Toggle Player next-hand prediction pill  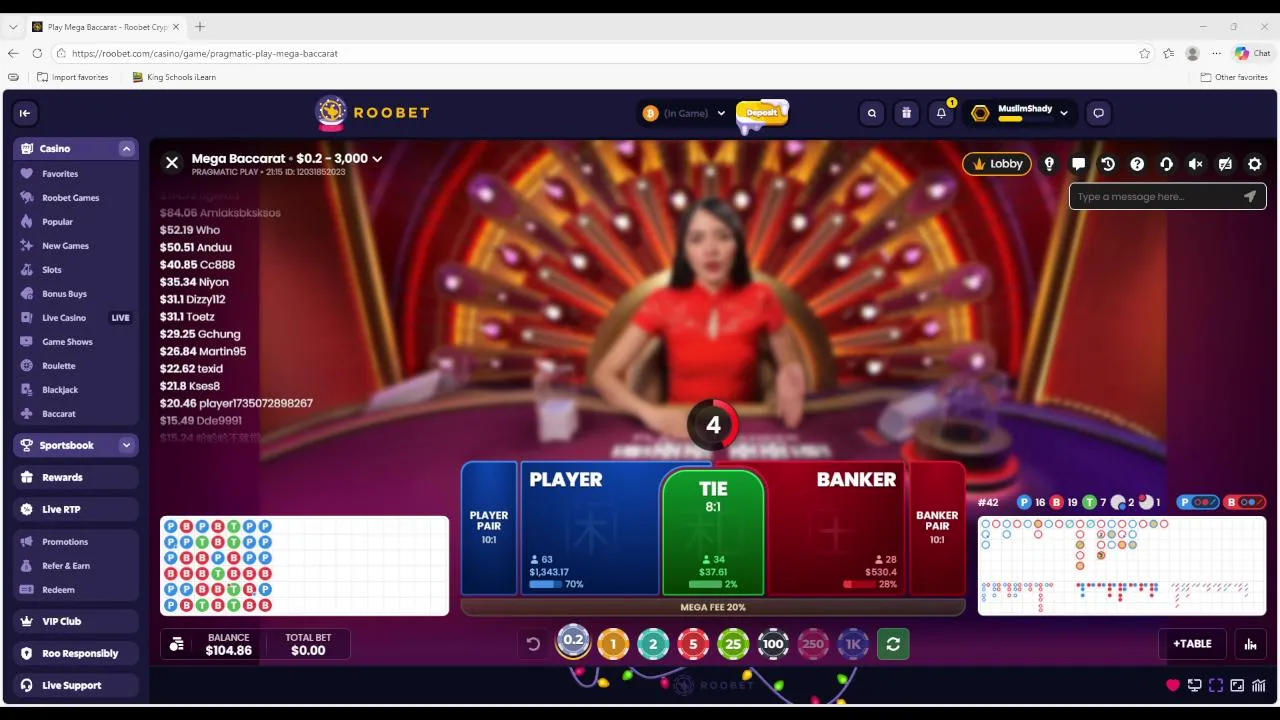click(1199, 502)
